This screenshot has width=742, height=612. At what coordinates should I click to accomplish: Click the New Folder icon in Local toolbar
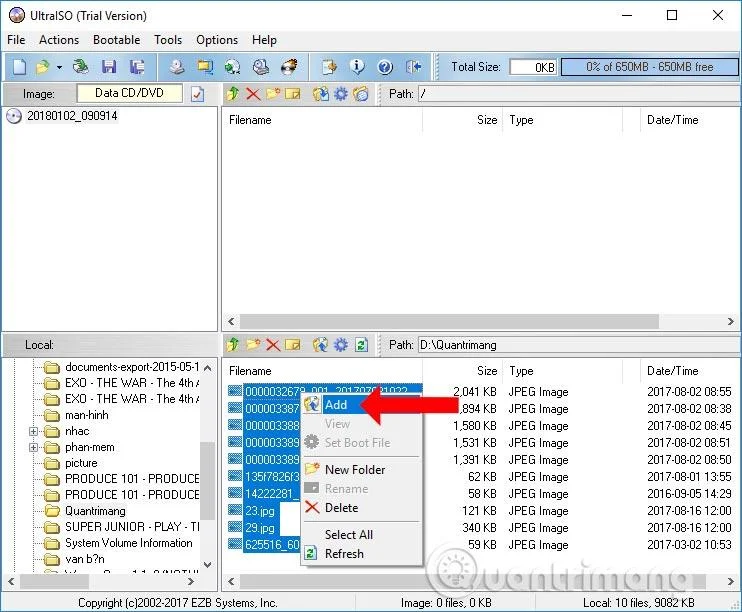(x=253, y=345)
